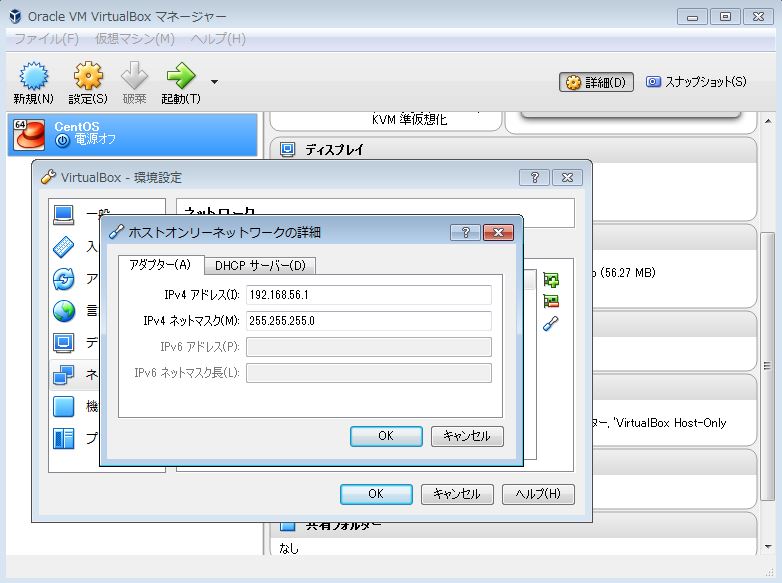Click the details pane vertical scrollbar
782x583 pixels.
(x=767, y=367)
